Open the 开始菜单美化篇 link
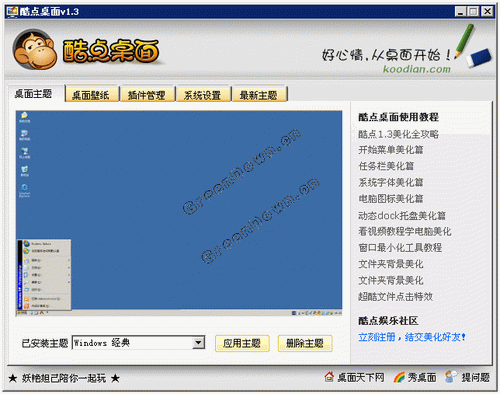 pos(391,150)
